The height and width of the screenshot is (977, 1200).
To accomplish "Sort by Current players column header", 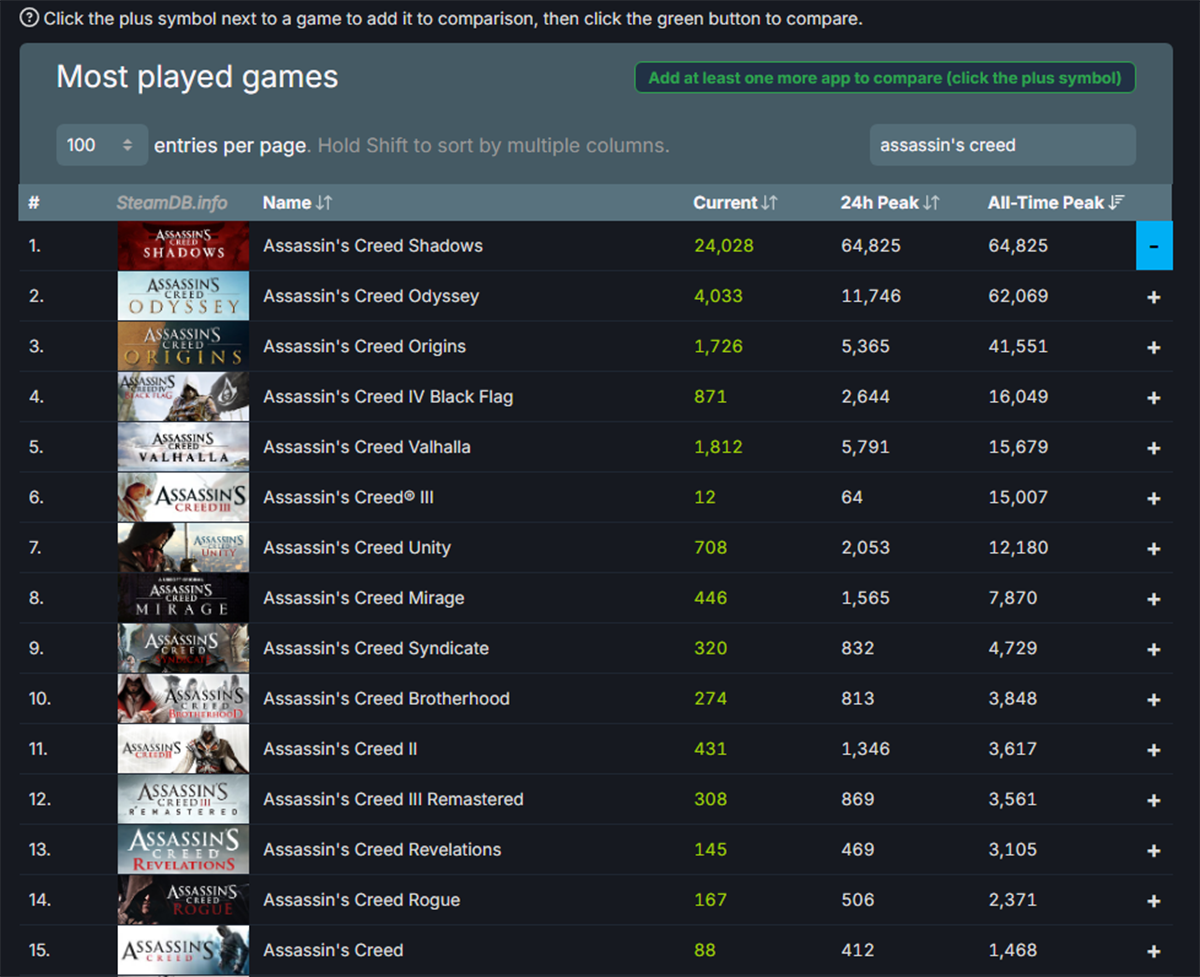I will 734,203.
